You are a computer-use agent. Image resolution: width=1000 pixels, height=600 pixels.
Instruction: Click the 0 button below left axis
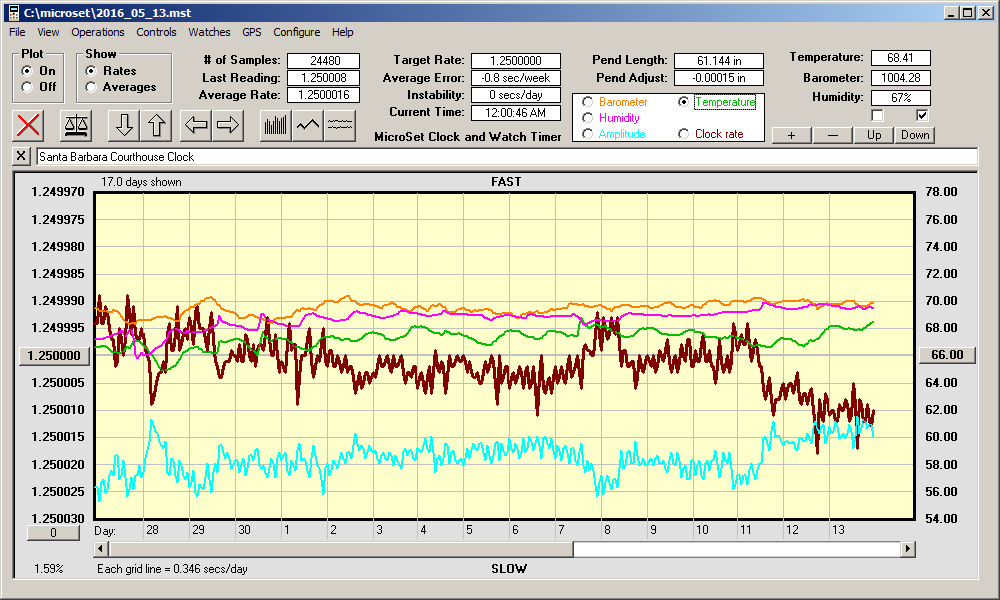54,532
